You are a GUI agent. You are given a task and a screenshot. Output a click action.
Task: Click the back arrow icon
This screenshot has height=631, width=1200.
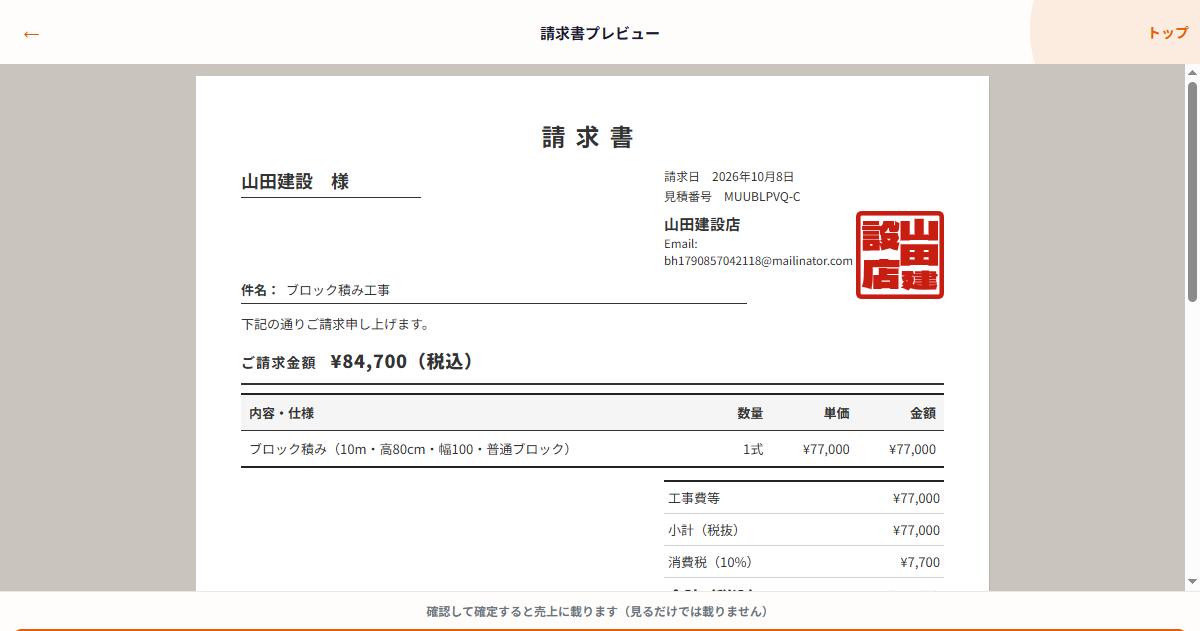point(31,34)
